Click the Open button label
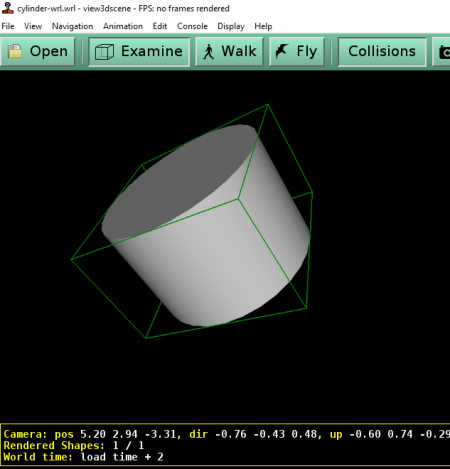Screen dimensions: 450x469 49,51
